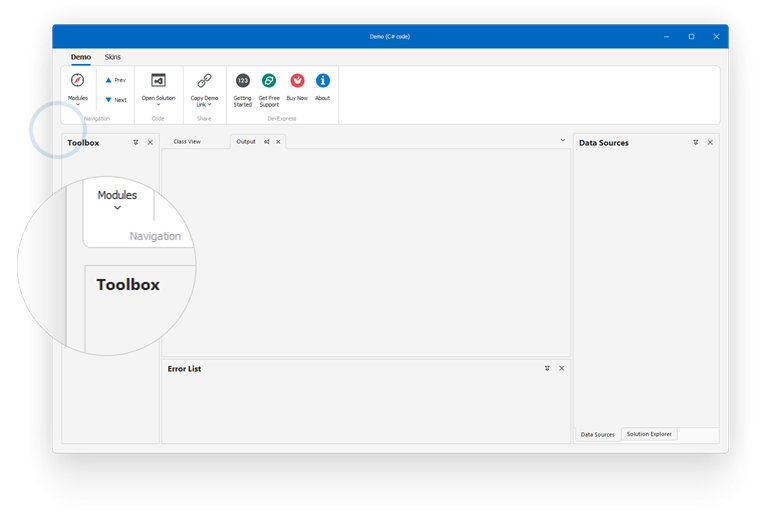Close the Output tab

278,142
